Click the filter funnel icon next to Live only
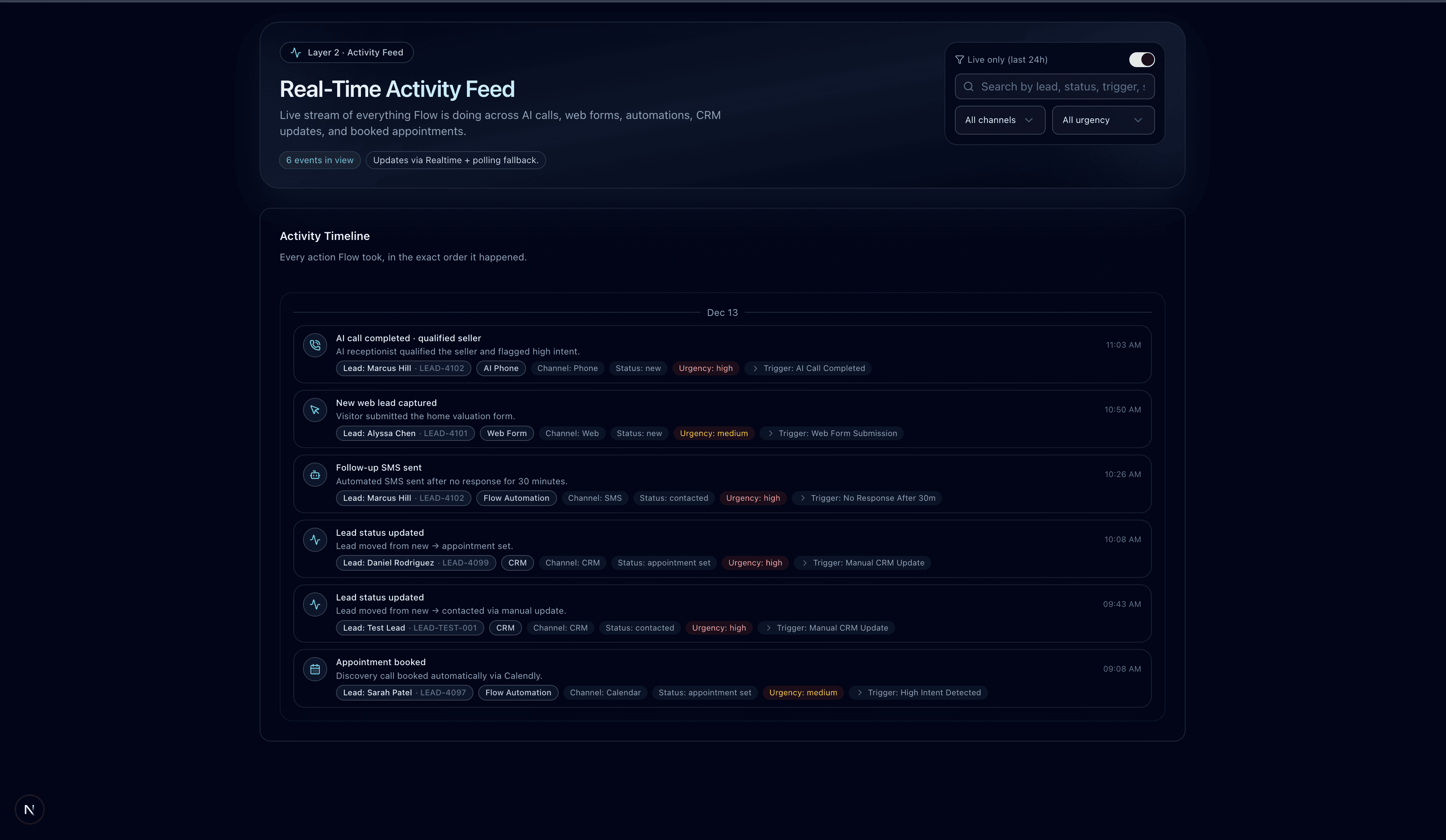This screenshot has height=840, width=1446. coord(960,59)
